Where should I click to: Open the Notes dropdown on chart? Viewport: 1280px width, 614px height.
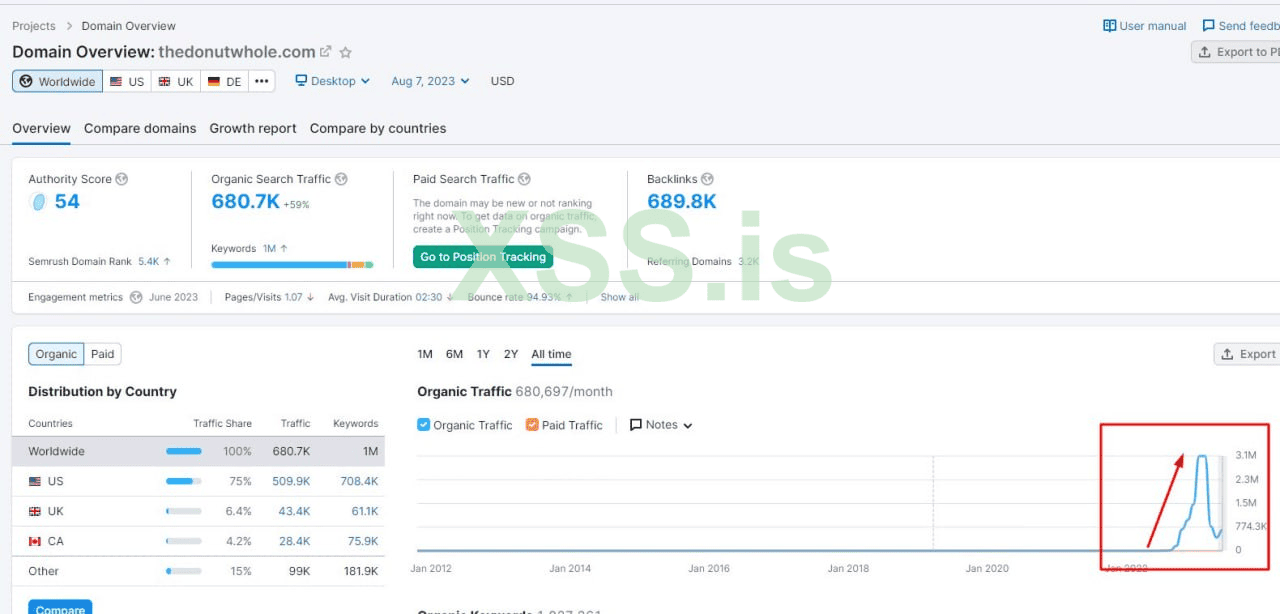point(661,425)
